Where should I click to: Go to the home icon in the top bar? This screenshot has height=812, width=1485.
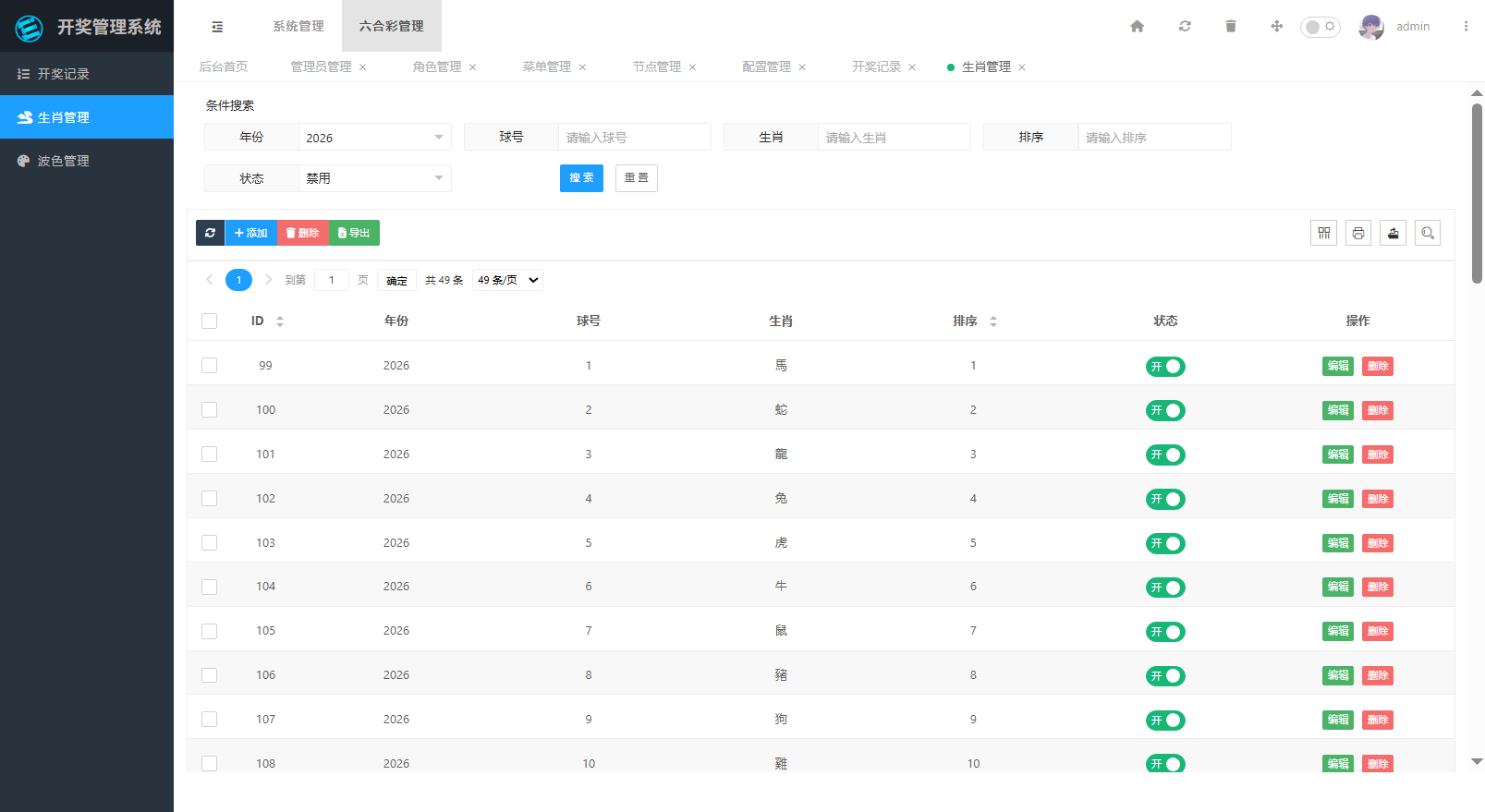pyautogui.click(x=1138, y=27)
